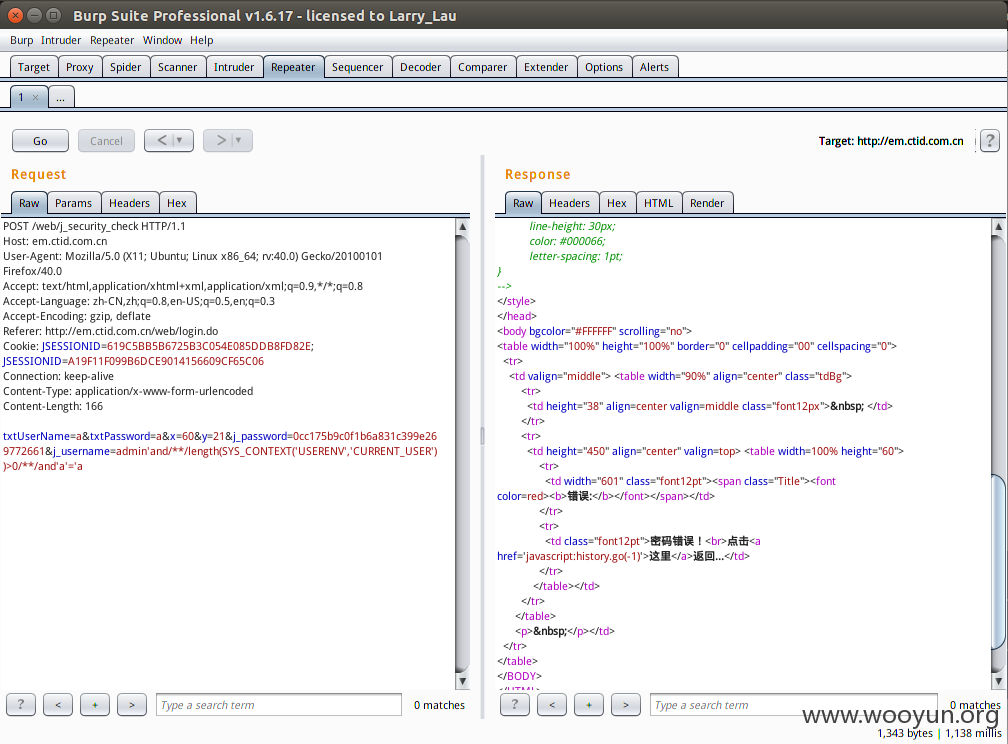Switch Response view to Hex
Image resolution: width=1008 pixels, height=744 pixels.
point(616,203)
